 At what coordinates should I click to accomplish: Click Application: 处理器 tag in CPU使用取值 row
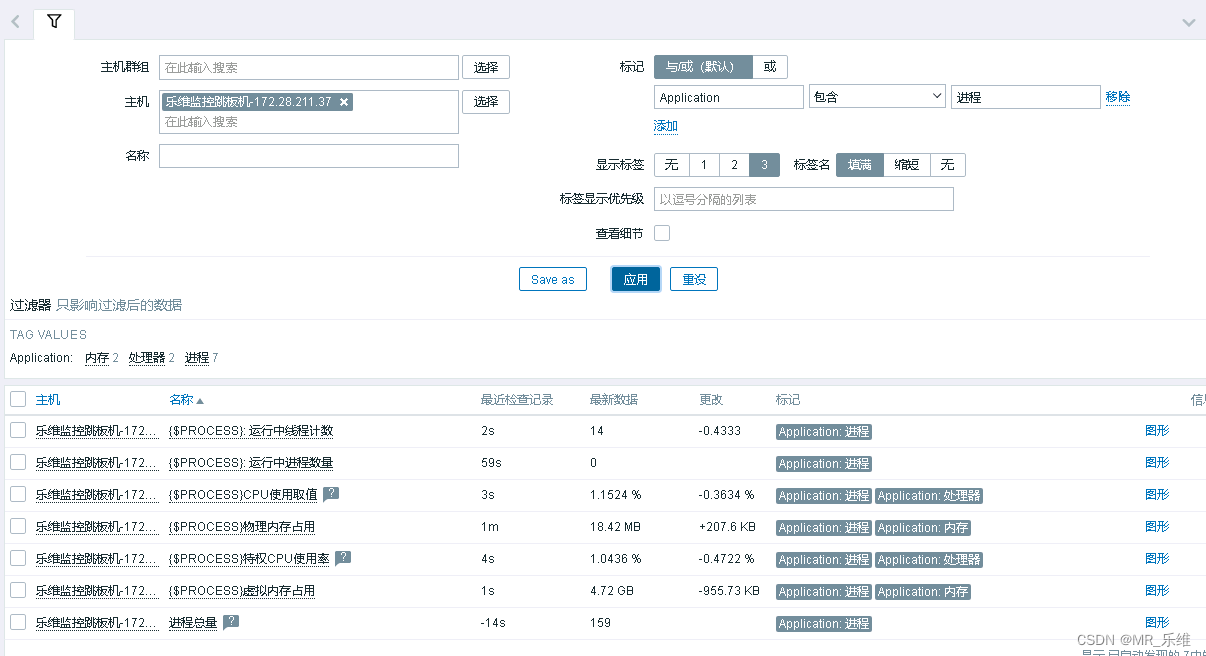click(929, 495)
